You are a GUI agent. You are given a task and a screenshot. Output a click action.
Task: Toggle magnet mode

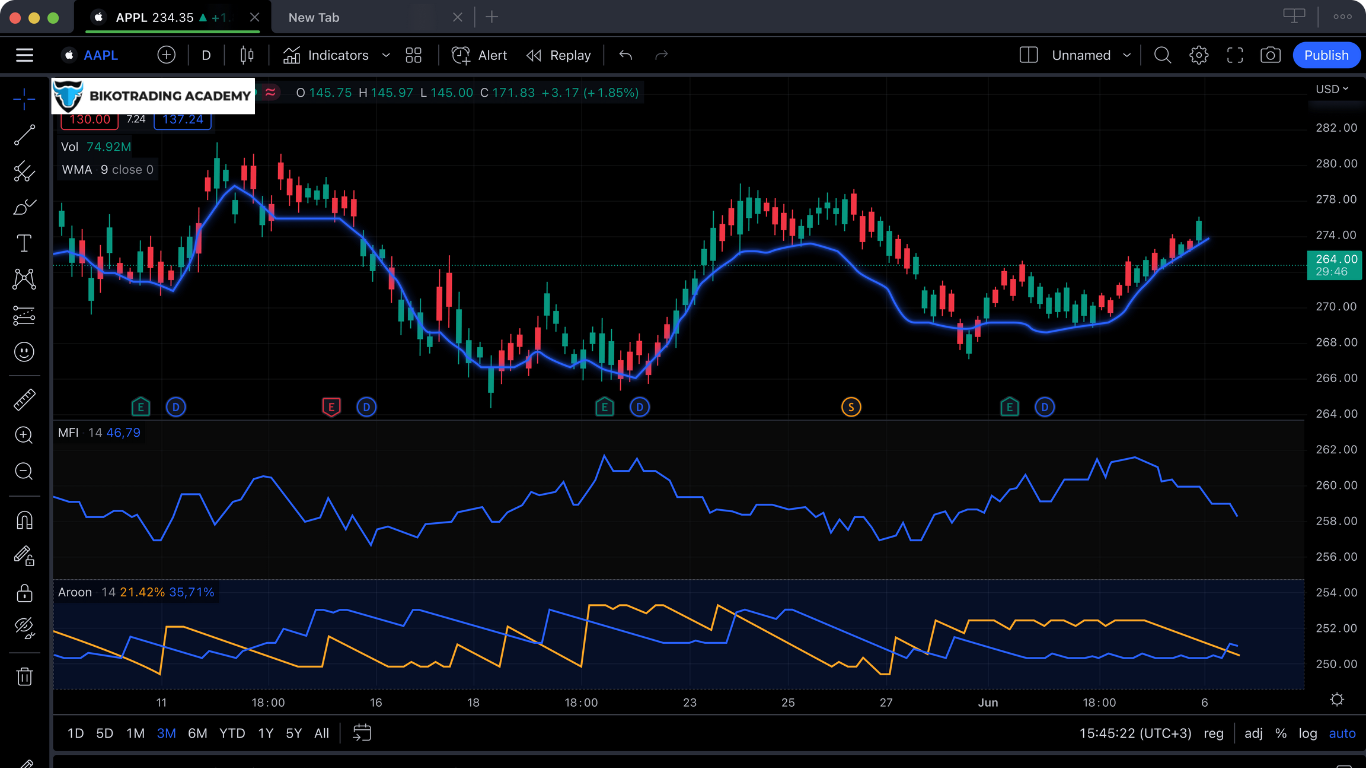24,520
